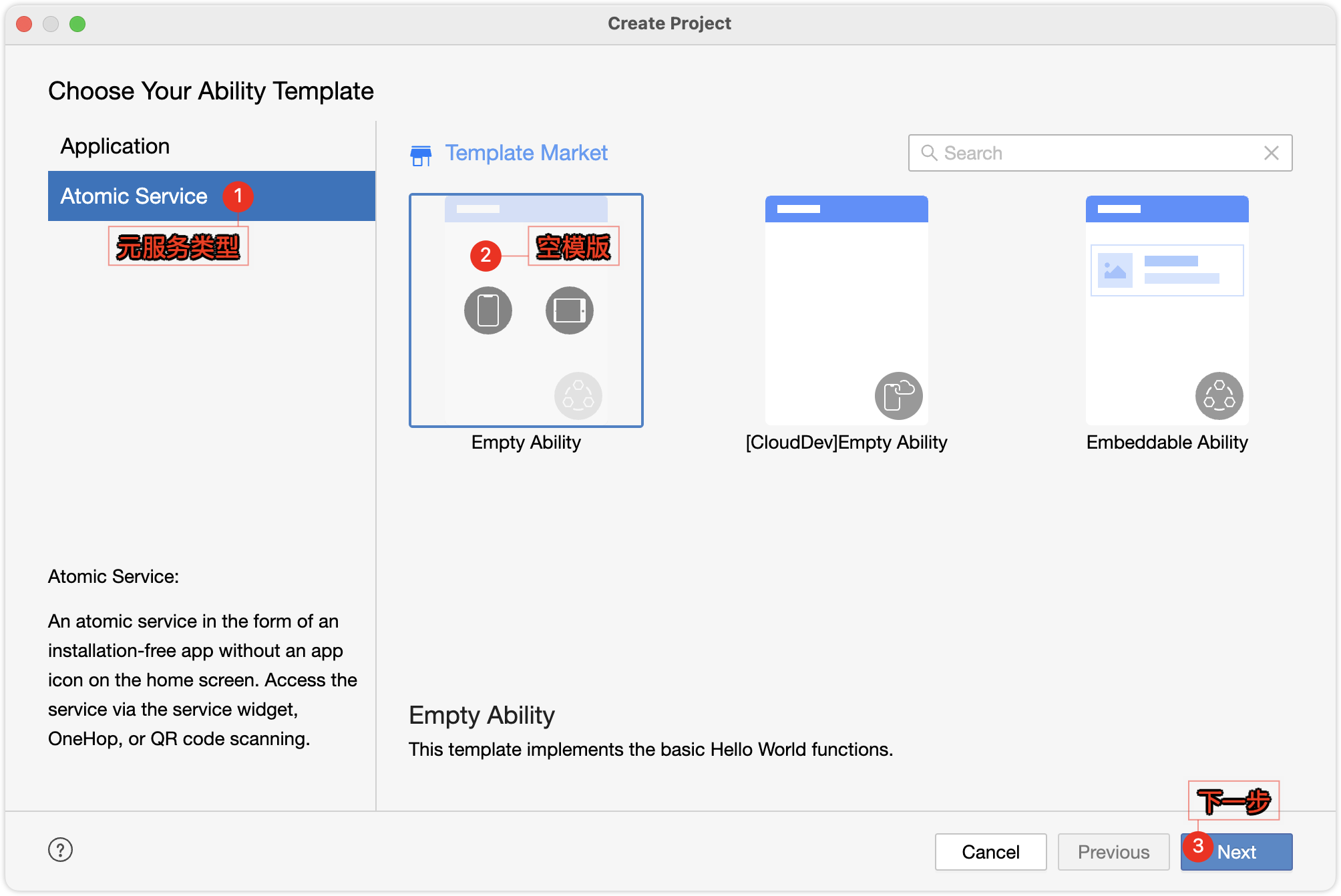Click the cloud device icon on the CloudDev template
Screen dimensions: 1341x896
click(x=898, y=396)
